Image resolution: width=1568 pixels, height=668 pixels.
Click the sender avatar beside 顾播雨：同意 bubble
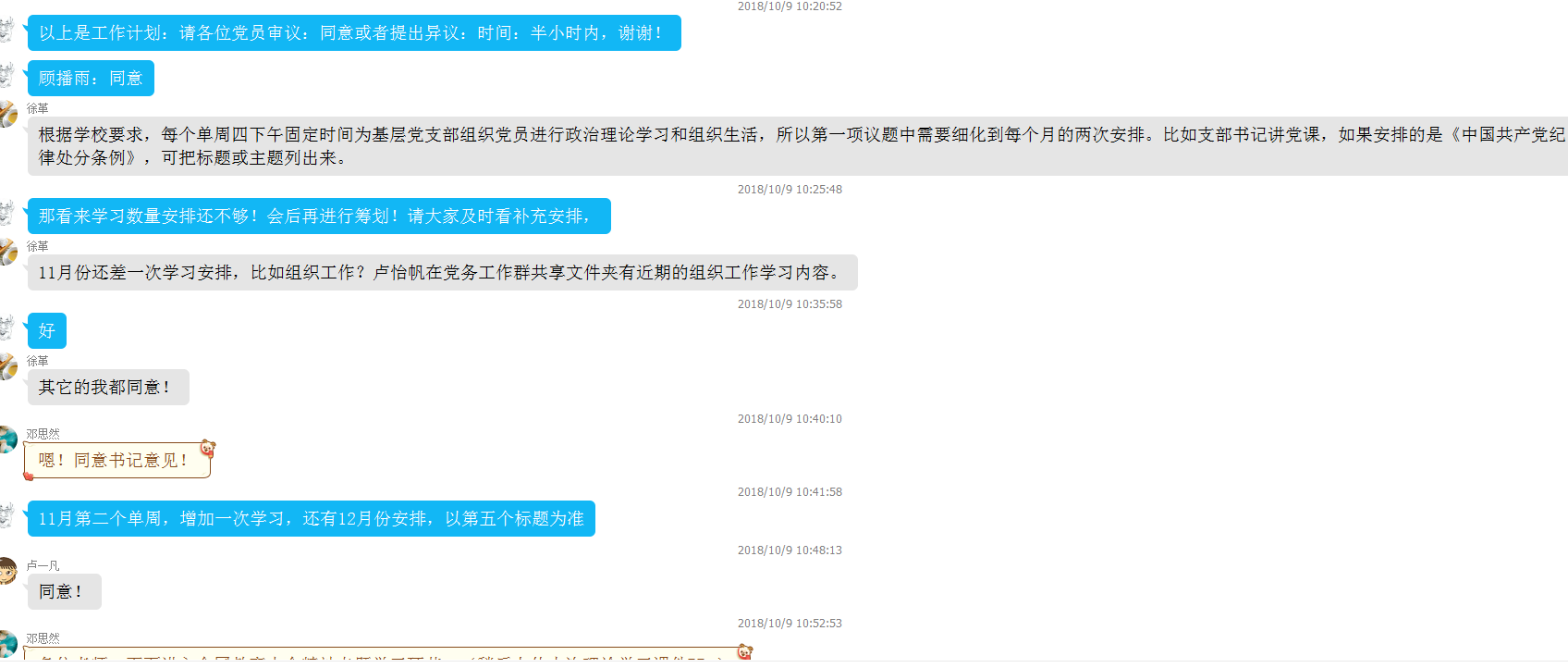pos(7,75)
